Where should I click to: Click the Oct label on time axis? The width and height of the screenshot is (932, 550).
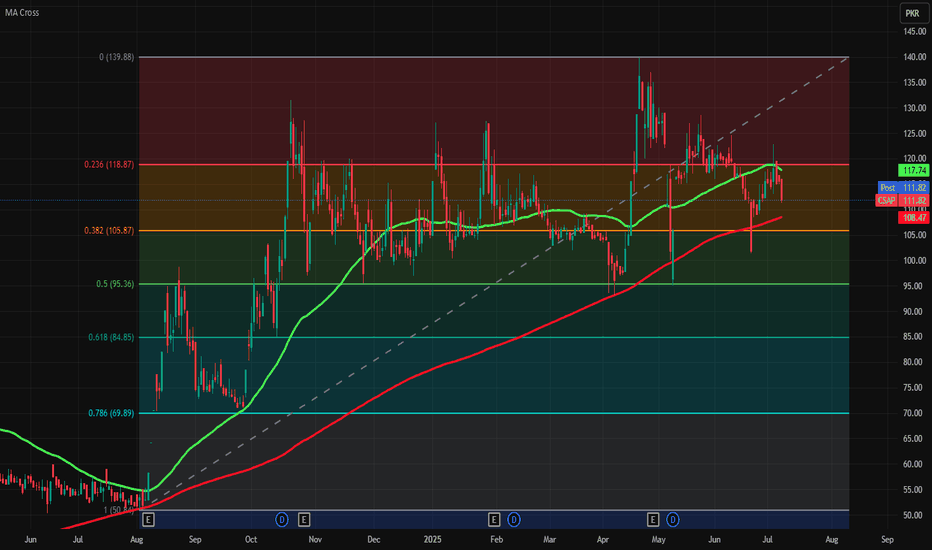click(x=251, y=540)
